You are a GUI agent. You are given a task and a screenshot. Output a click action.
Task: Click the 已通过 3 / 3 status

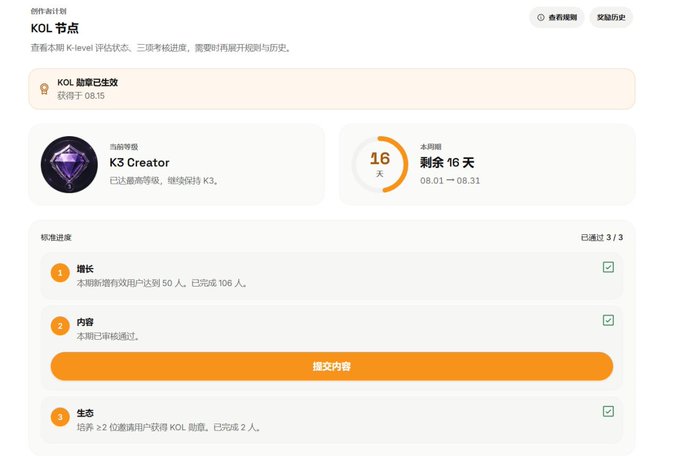point(602,238)
